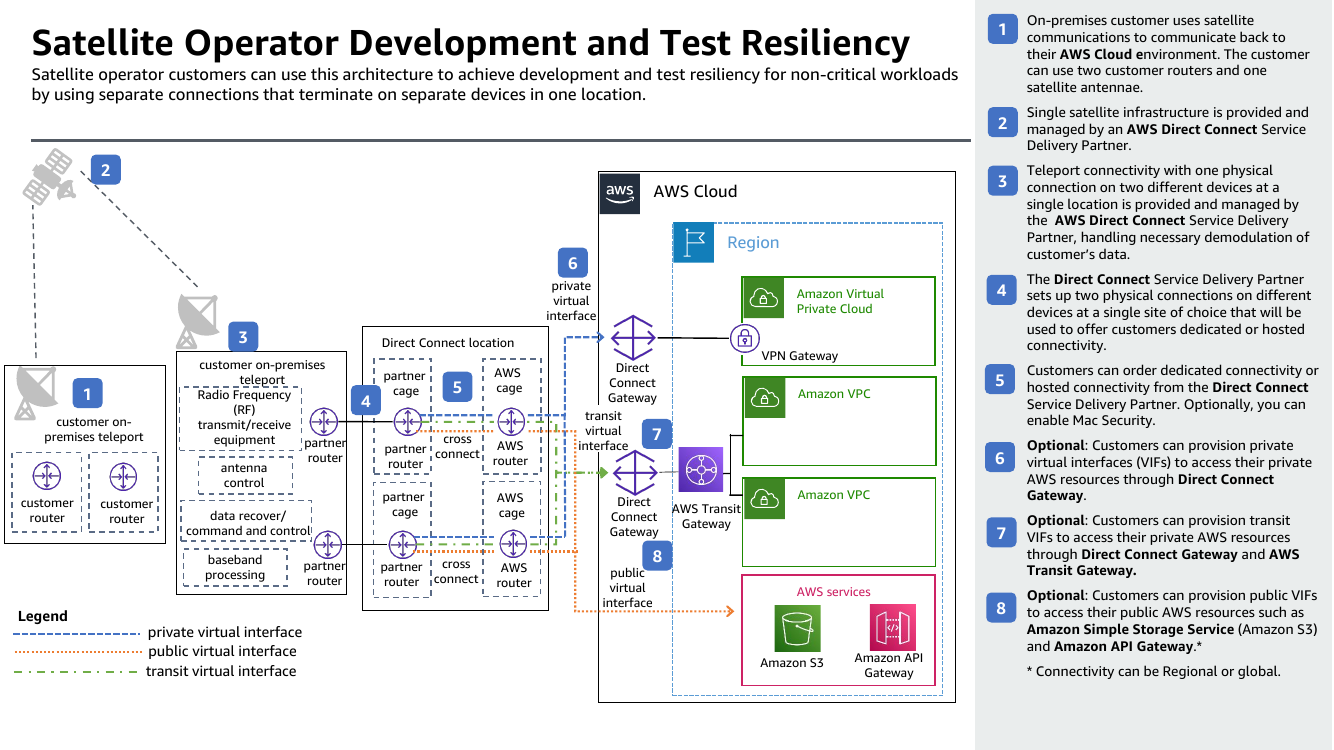Click "public virtual interface" text in the legend
This screenshot has width=1334, height=750.
coord(222,651)
